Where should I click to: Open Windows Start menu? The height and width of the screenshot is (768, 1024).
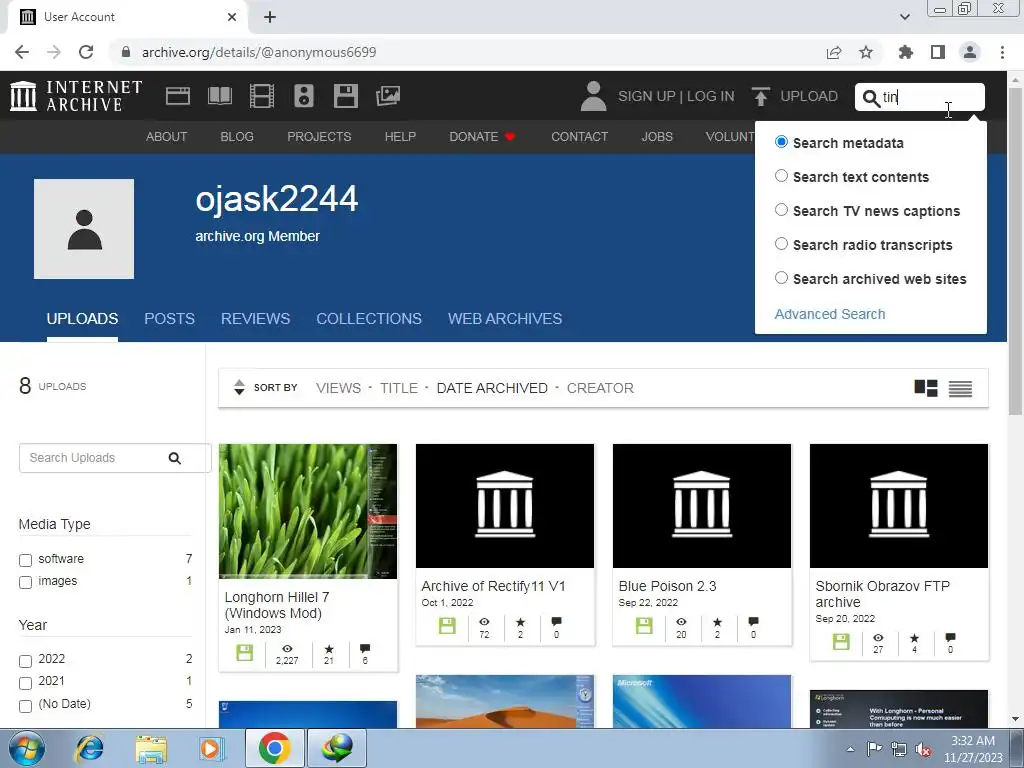[27, 748]
